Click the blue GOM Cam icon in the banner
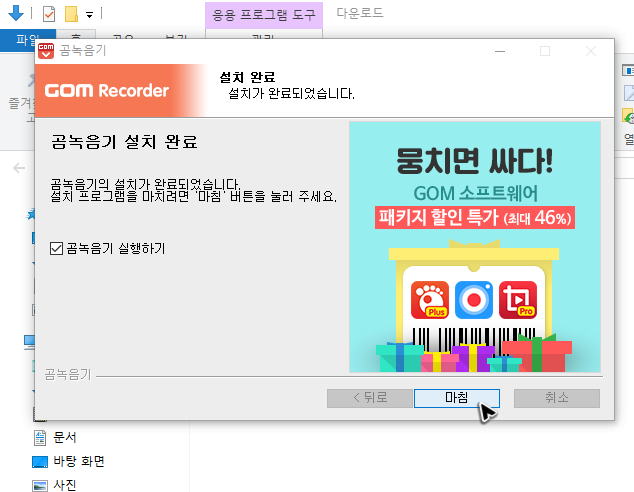The width and height of the screenshot is (634, 492). [474, 300]
